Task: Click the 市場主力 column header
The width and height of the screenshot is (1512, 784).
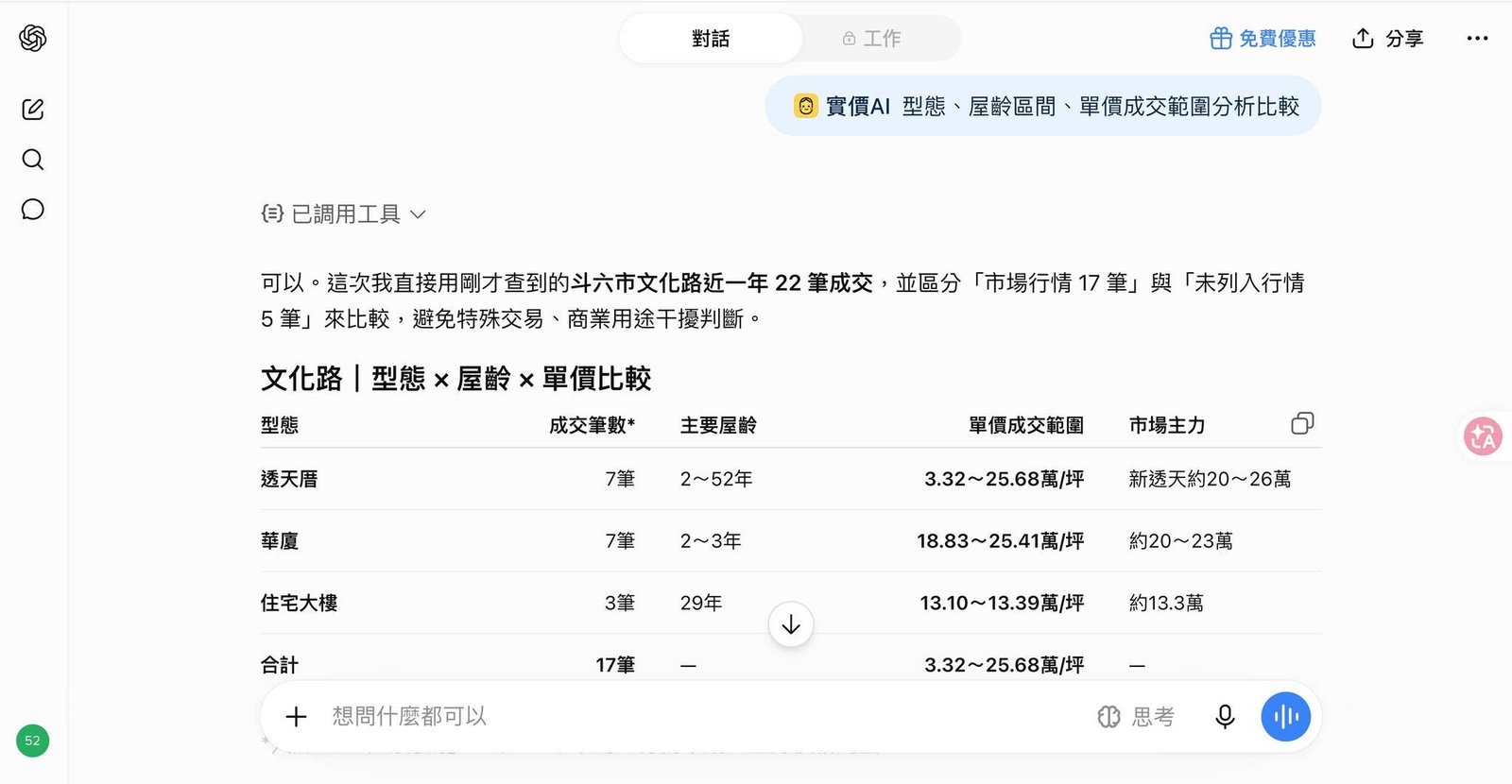Action: 1167,425
